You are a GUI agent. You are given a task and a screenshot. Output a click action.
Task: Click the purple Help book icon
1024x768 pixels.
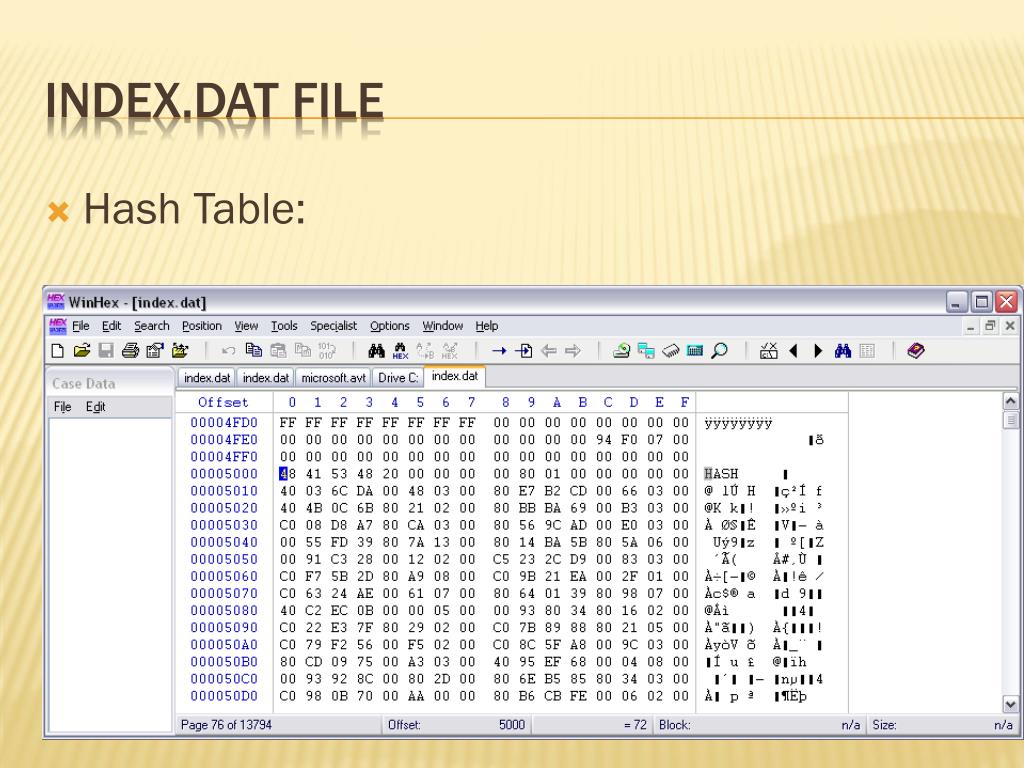tap(916, 351)
